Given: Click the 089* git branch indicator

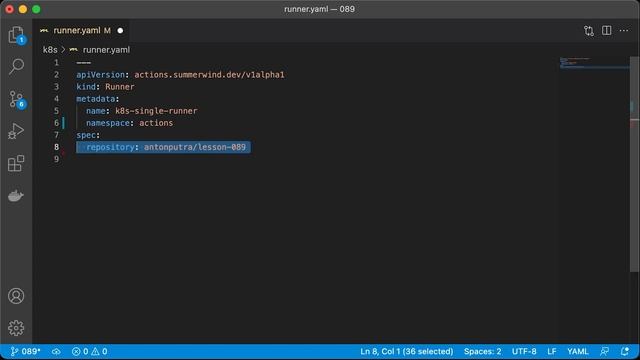Looking at the screenshot, I should pyautogui.click(x=25, y=351).
